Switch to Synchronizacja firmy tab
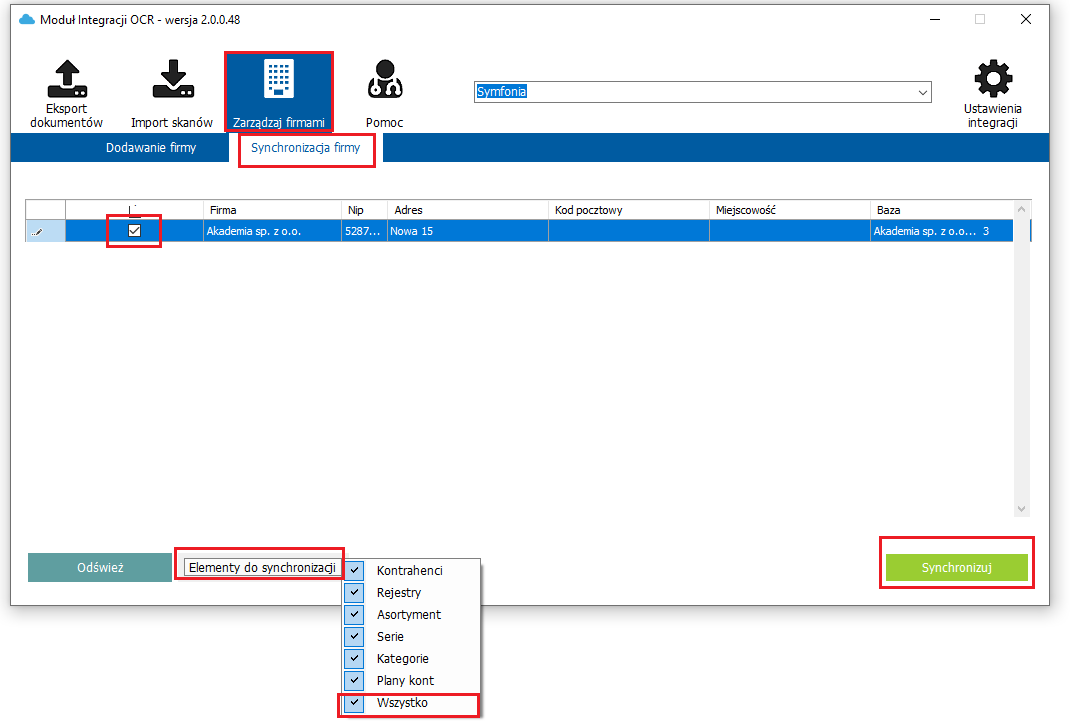This screenshot has width=1070, height=721. [305, 147]
